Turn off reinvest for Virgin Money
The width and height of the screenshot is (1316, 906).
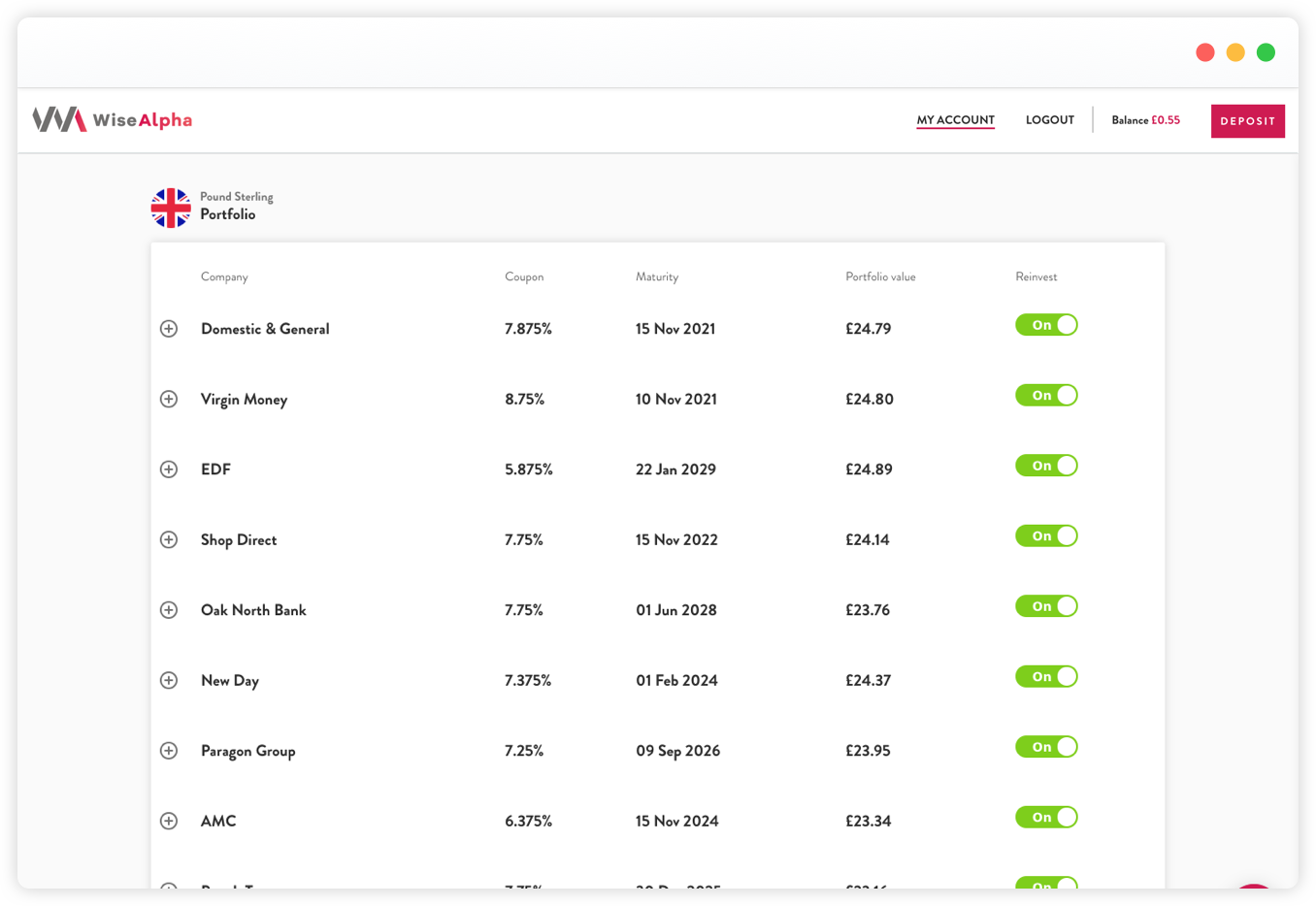pos(1046,395)
